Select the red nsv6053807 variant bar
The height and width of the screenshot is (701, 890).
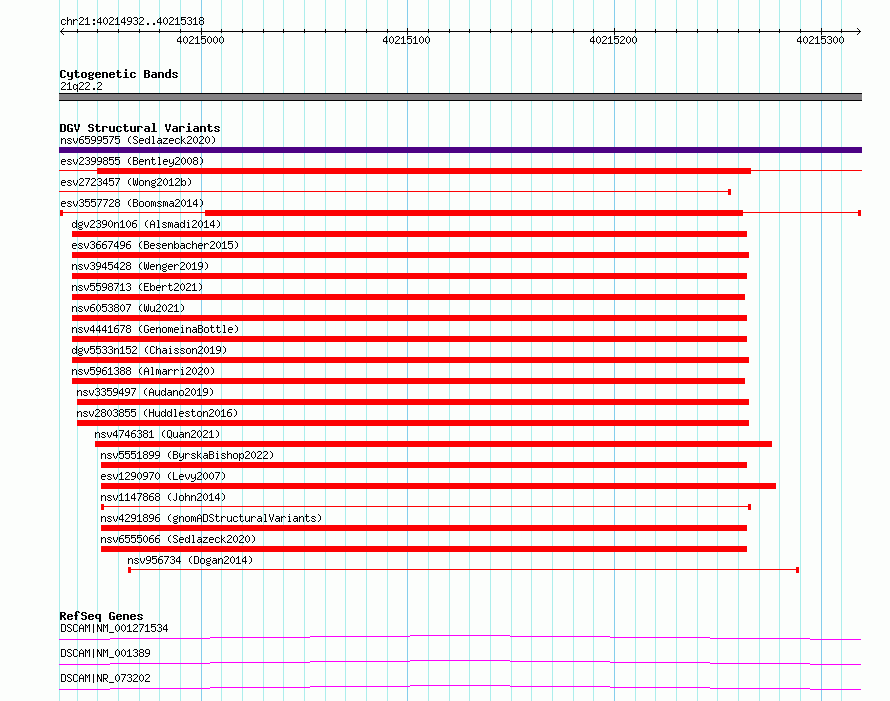(x=409, y=318)
